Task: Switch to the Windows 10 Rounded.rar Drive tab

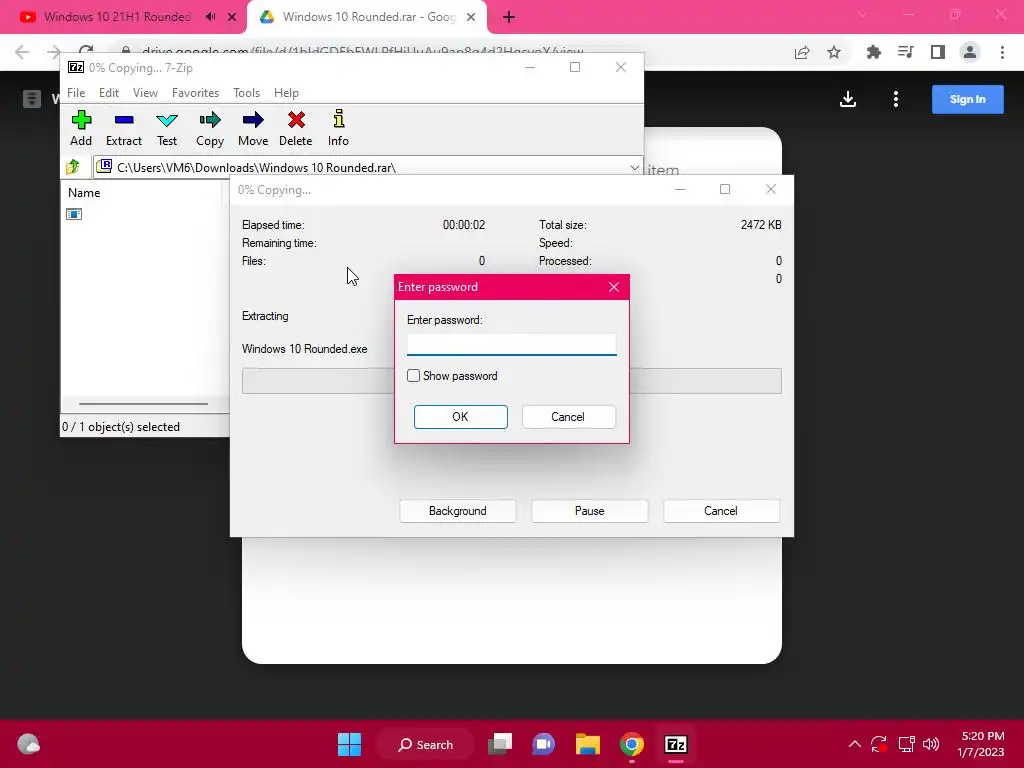Action: pos(367,17)
